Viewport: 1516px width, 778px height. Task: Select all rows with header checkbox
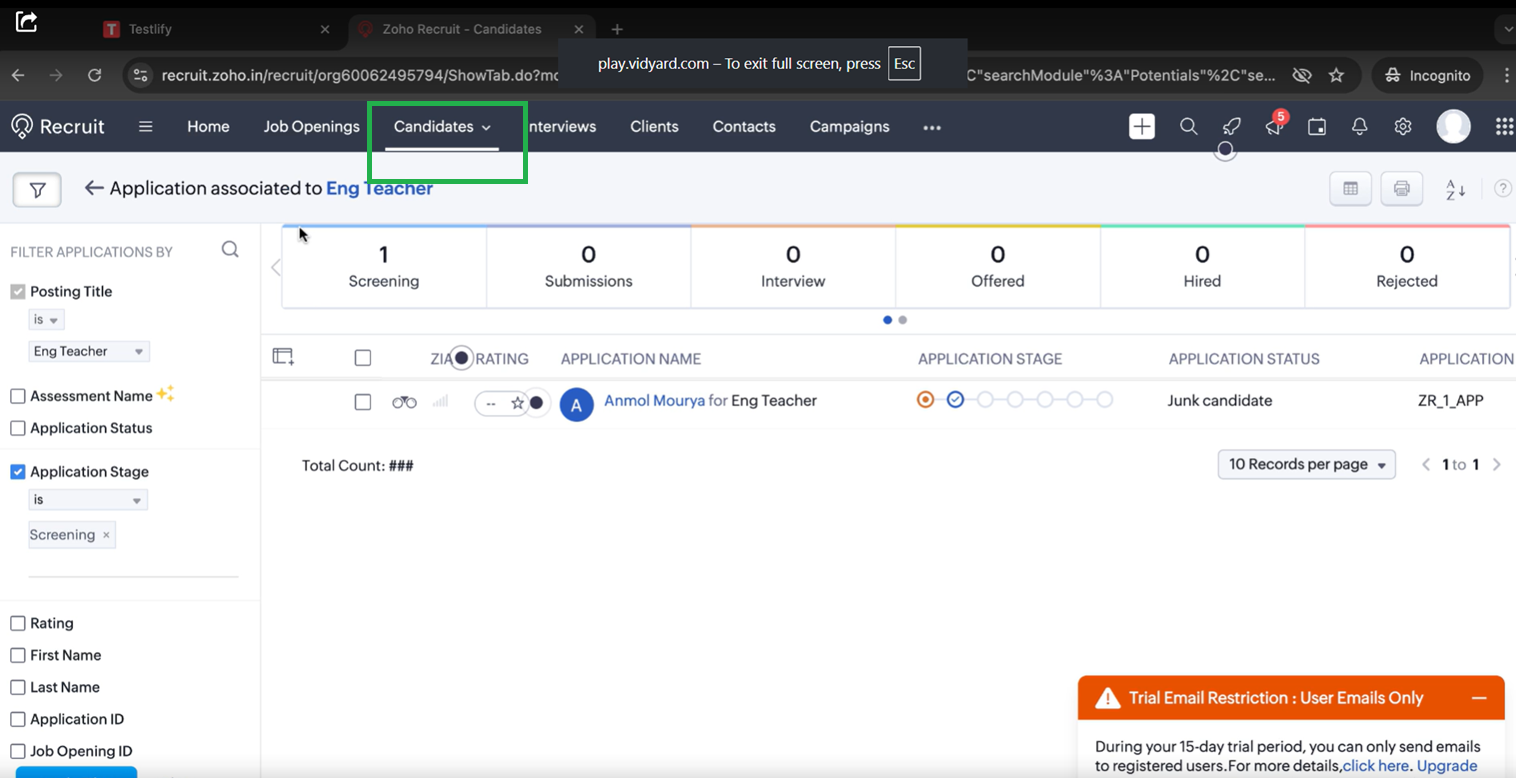(x=363, y=358)
